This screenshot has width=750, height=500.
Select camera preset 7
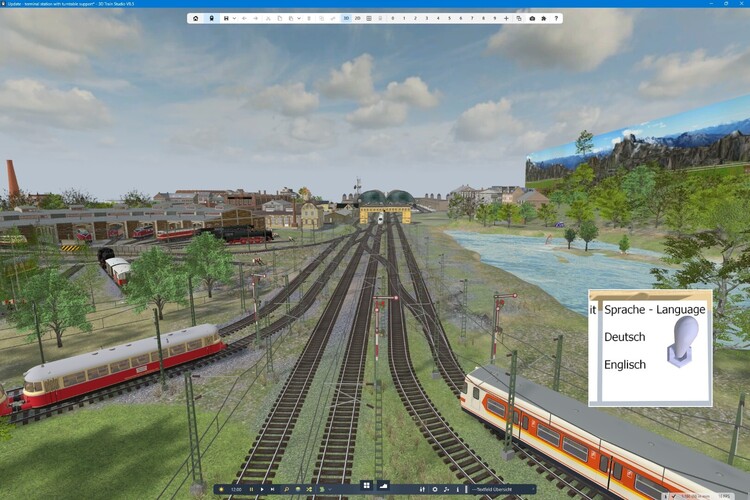(472, 18)
